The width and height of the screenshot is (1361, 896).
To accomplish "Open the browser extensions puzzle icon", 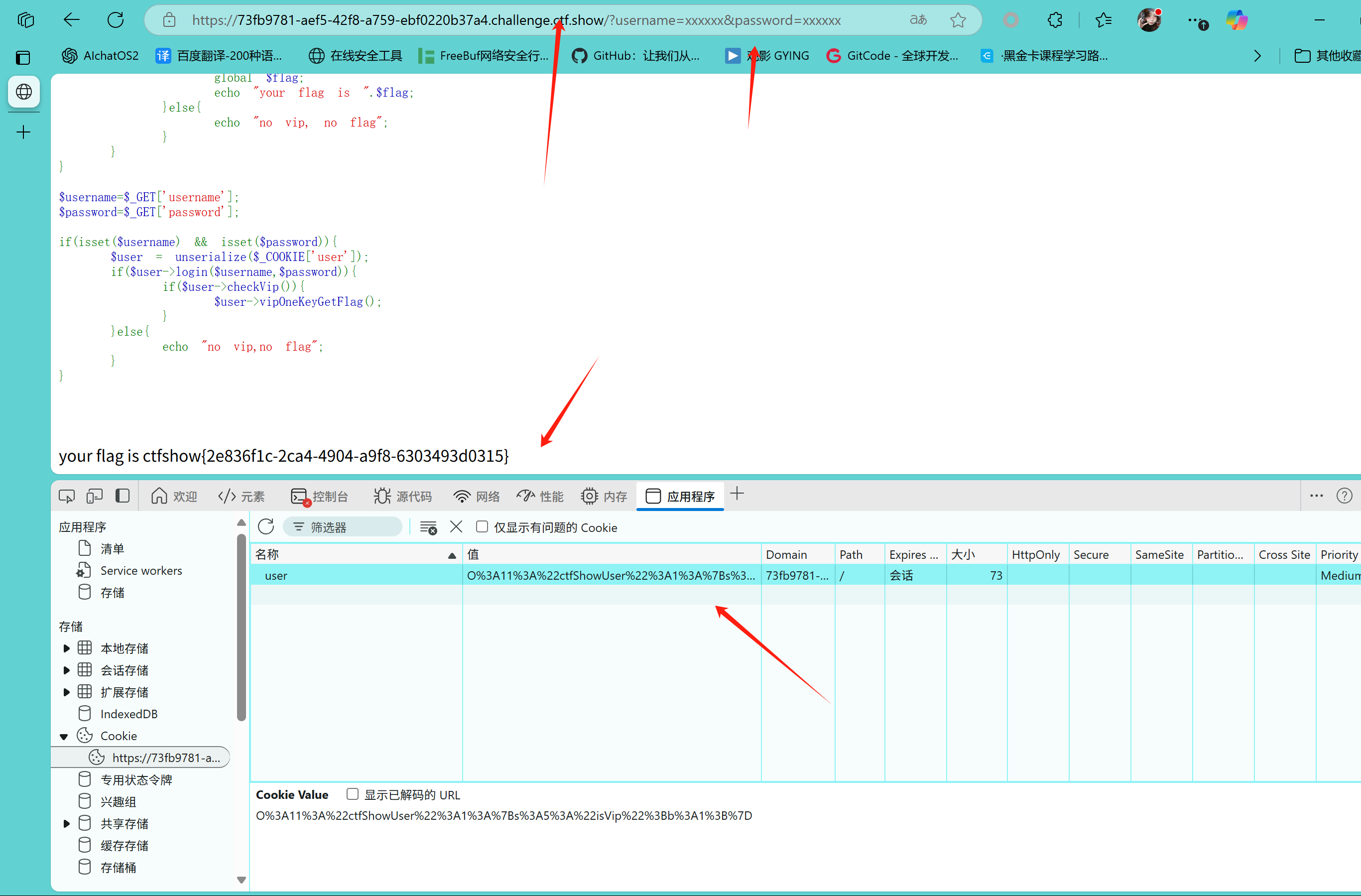I will click(x=1055, y=20).
